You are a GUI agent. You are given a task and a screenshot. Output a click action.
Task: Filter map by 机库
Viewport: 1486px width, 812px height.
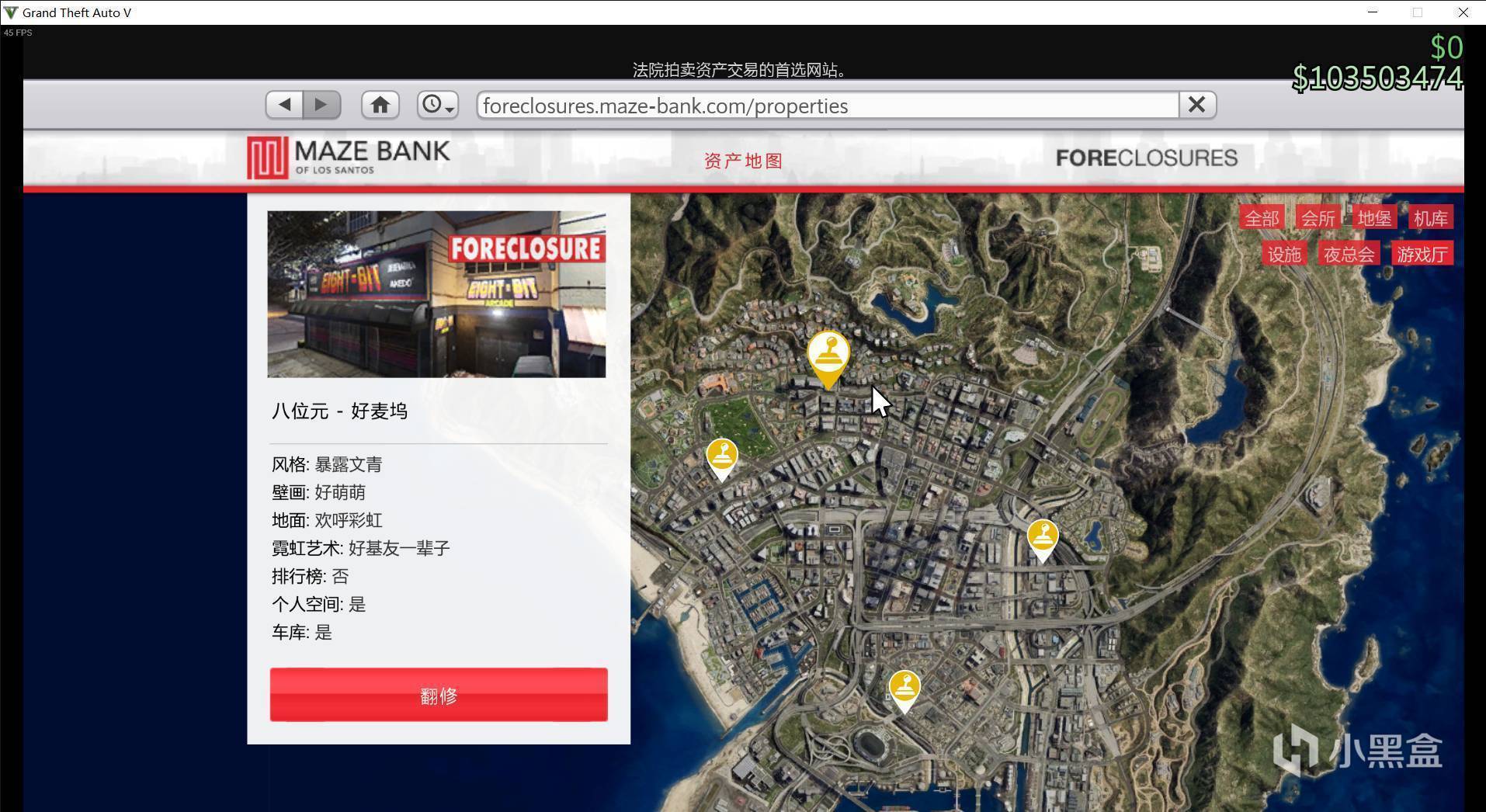click(x=1430, y=218)
